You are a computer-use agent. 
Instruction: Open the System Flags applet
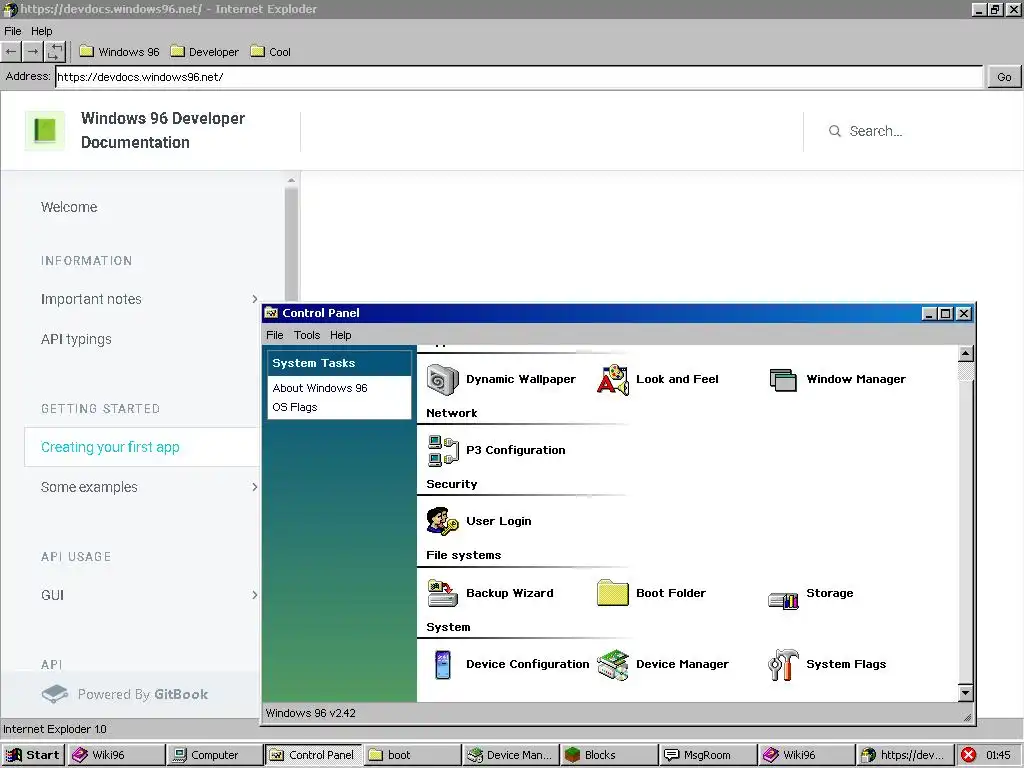click(x=827, y=664)
